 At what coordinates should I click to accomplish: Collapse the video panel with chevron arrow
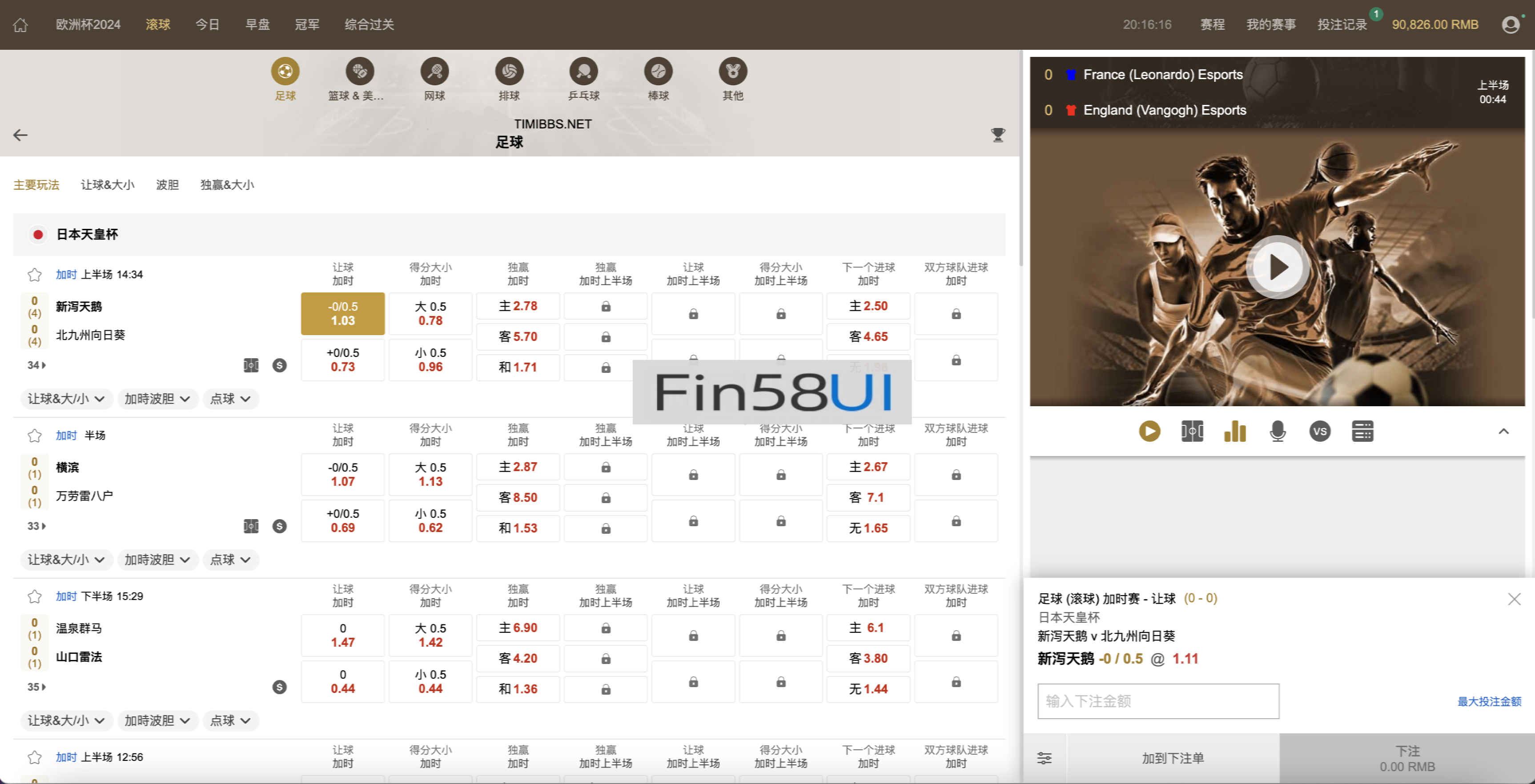1503,431
